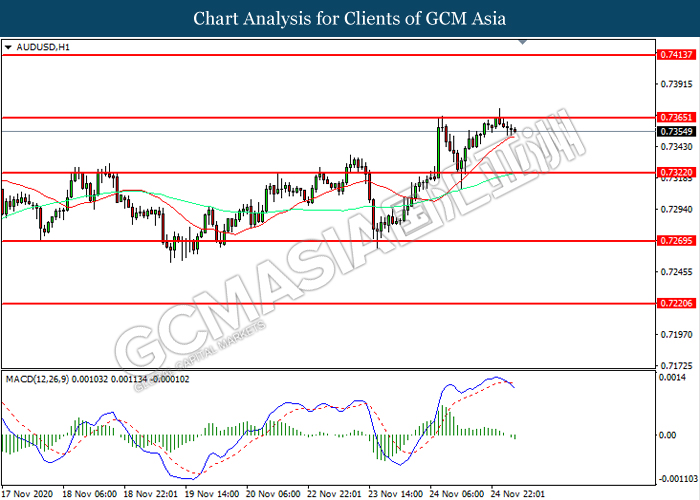
Task: Click the Chart Analysis for Clients header
Action: [350, 19]
